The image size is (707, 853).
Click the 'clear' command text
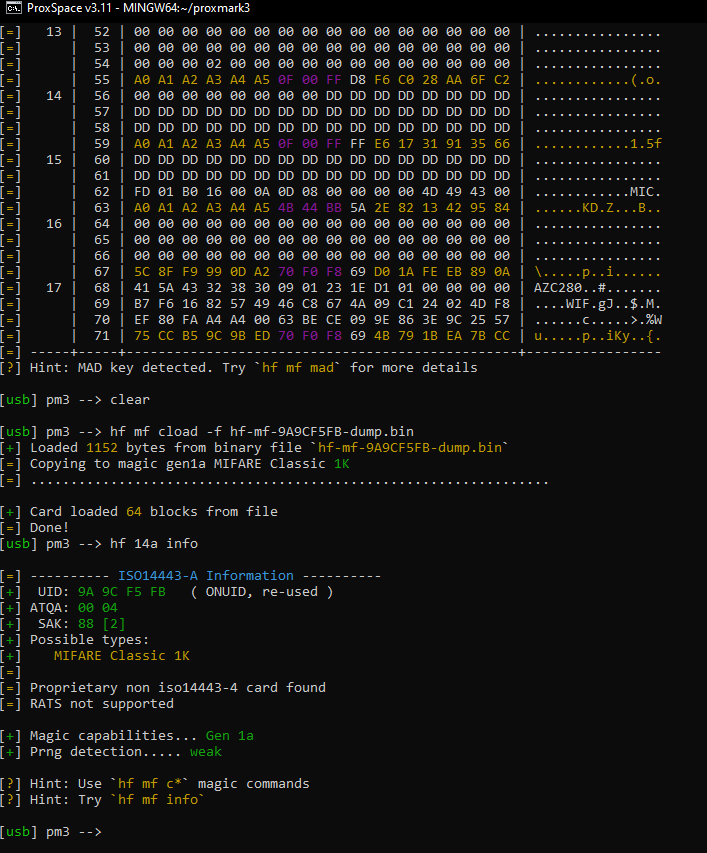tap(129, 400)
